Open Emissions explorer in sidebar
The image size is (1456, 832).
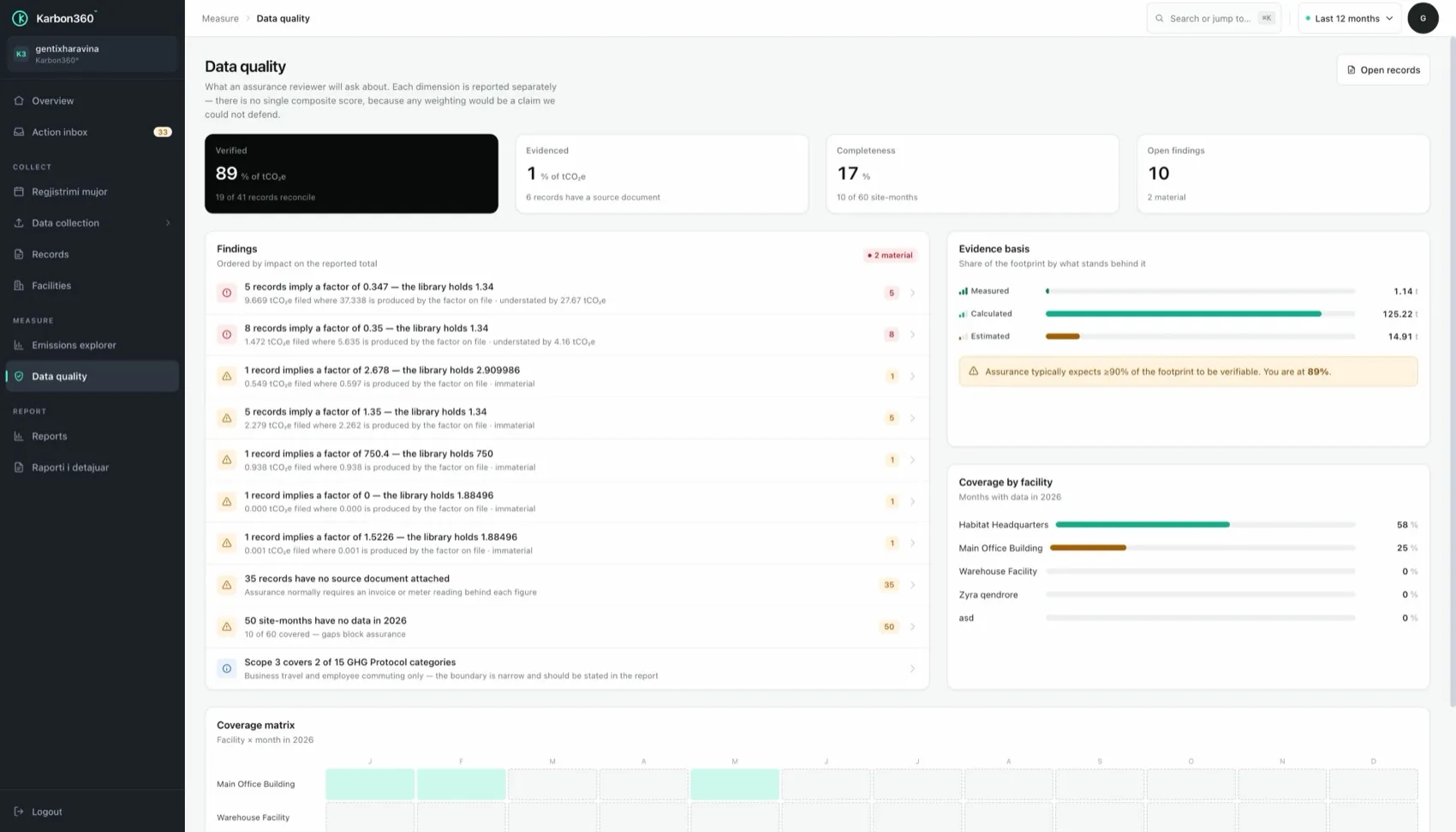click(x=92, y=345)
